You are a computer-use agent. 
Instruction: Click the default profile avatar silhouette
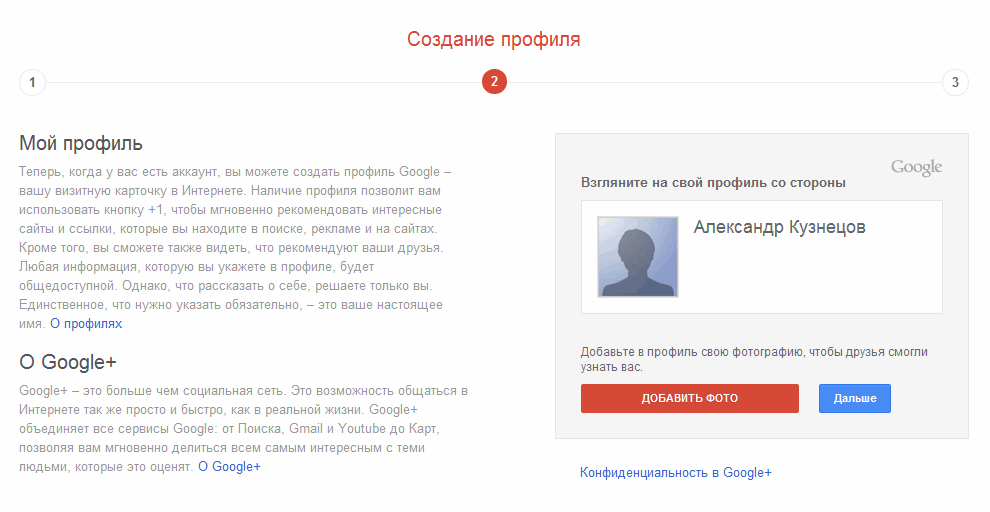pos(638,257)
